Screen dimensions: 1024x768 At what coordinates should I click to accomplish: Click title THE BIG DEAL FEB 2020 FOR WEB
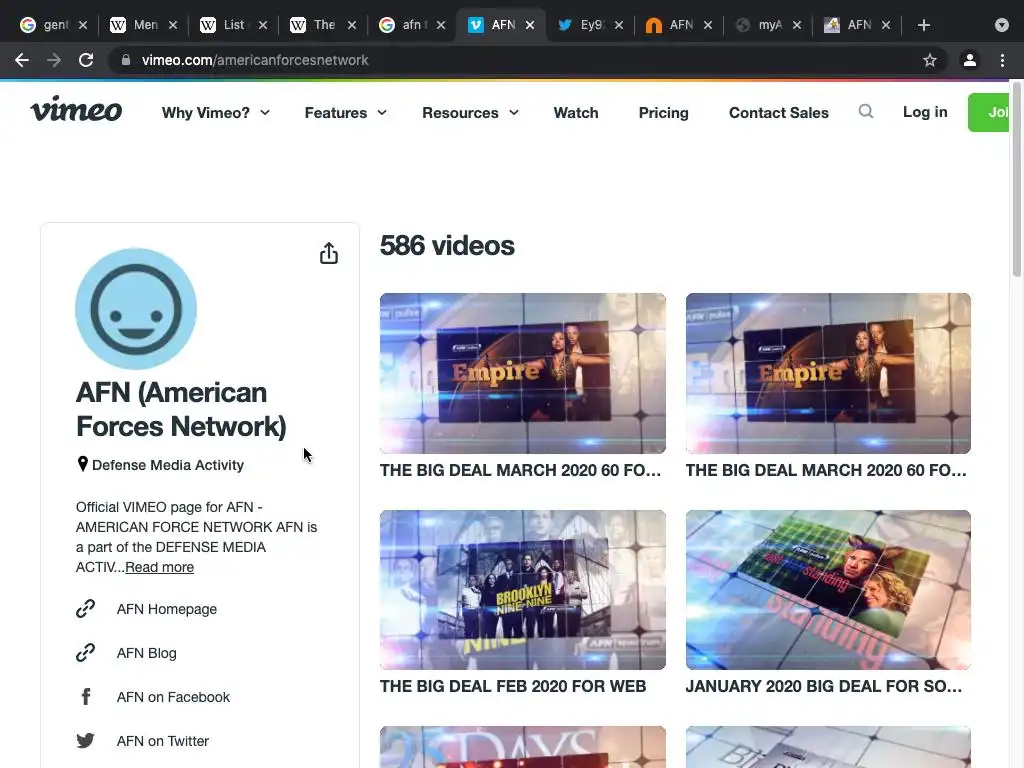(x=513, y=686)
